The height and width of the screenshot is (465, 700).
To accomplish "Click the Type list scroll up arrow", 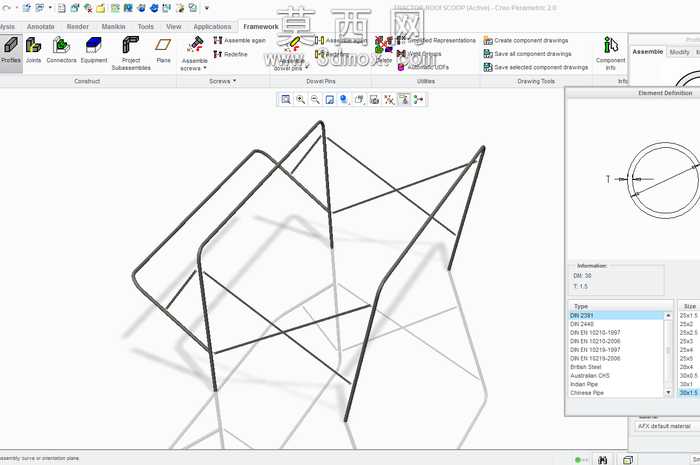I will [x=668, y=316].
